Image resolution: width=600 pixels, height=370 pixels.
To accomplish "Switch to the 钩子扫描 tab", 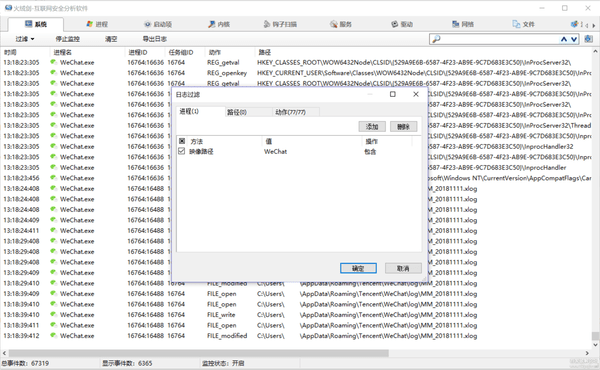I will pyautogui.click(x=280, y=24).
